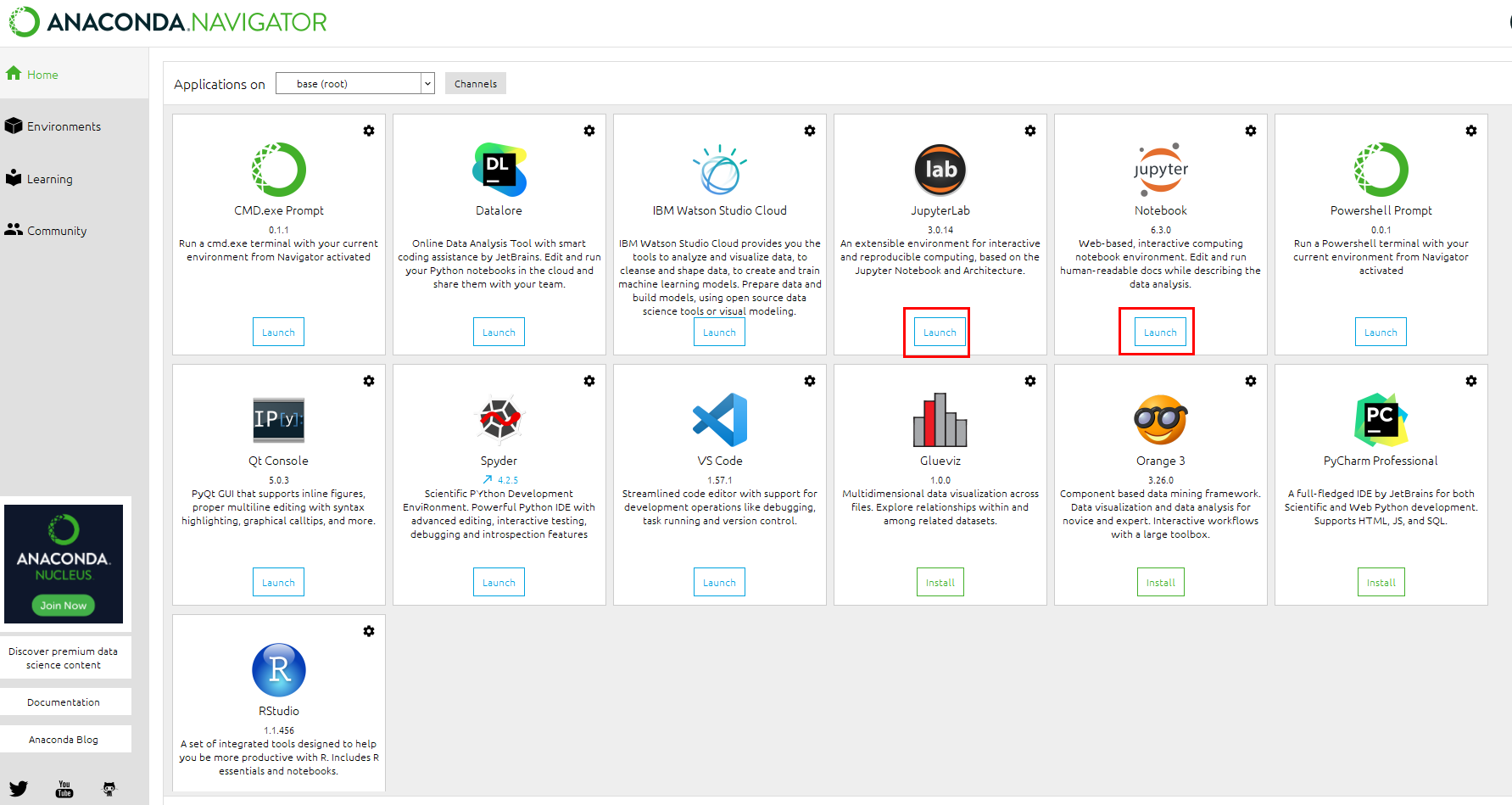Click the Channels button
The image size is (1512, 805).
point(476,83)
